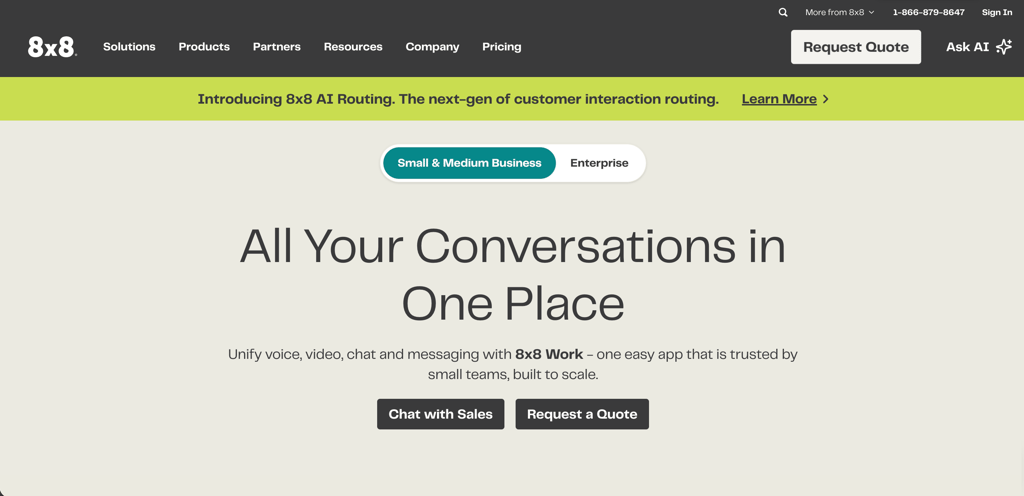Click the Chat with Sales button
Viewport: 1024px width, 496px height.
[x=440, y=414]
